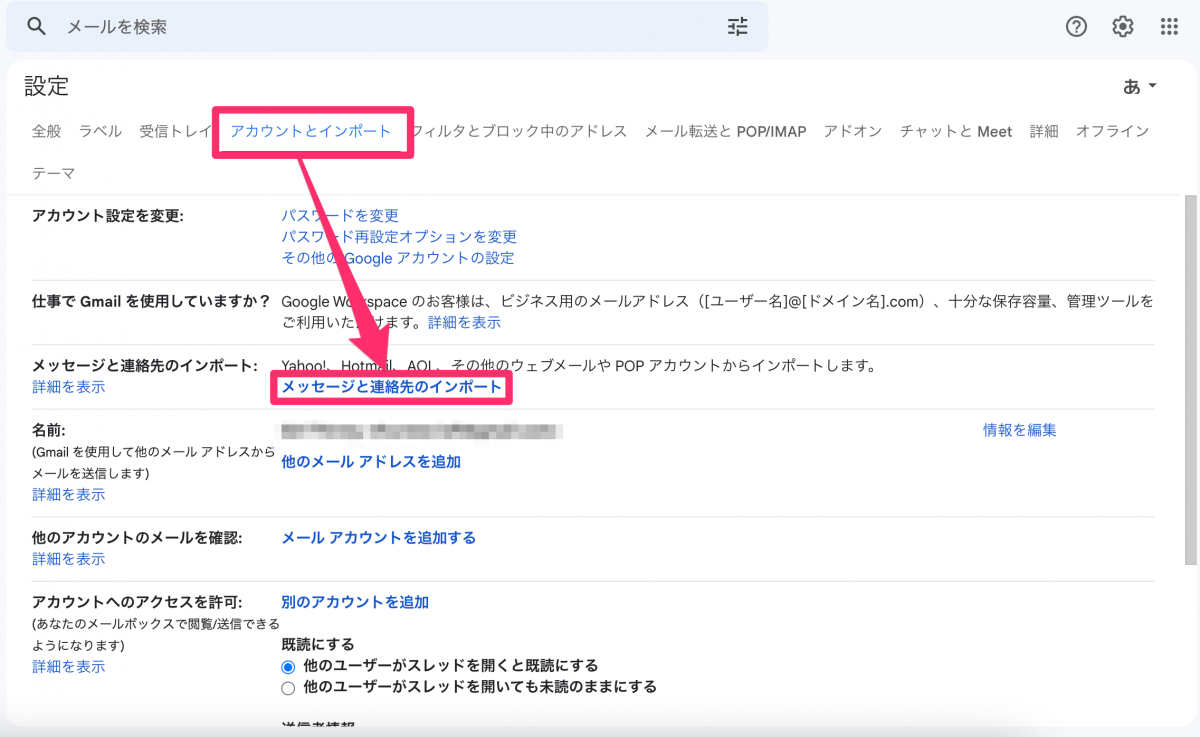Open the フィルタとブロック中のアドレス tab
1200x737 pixels.
tap(520, 131)
